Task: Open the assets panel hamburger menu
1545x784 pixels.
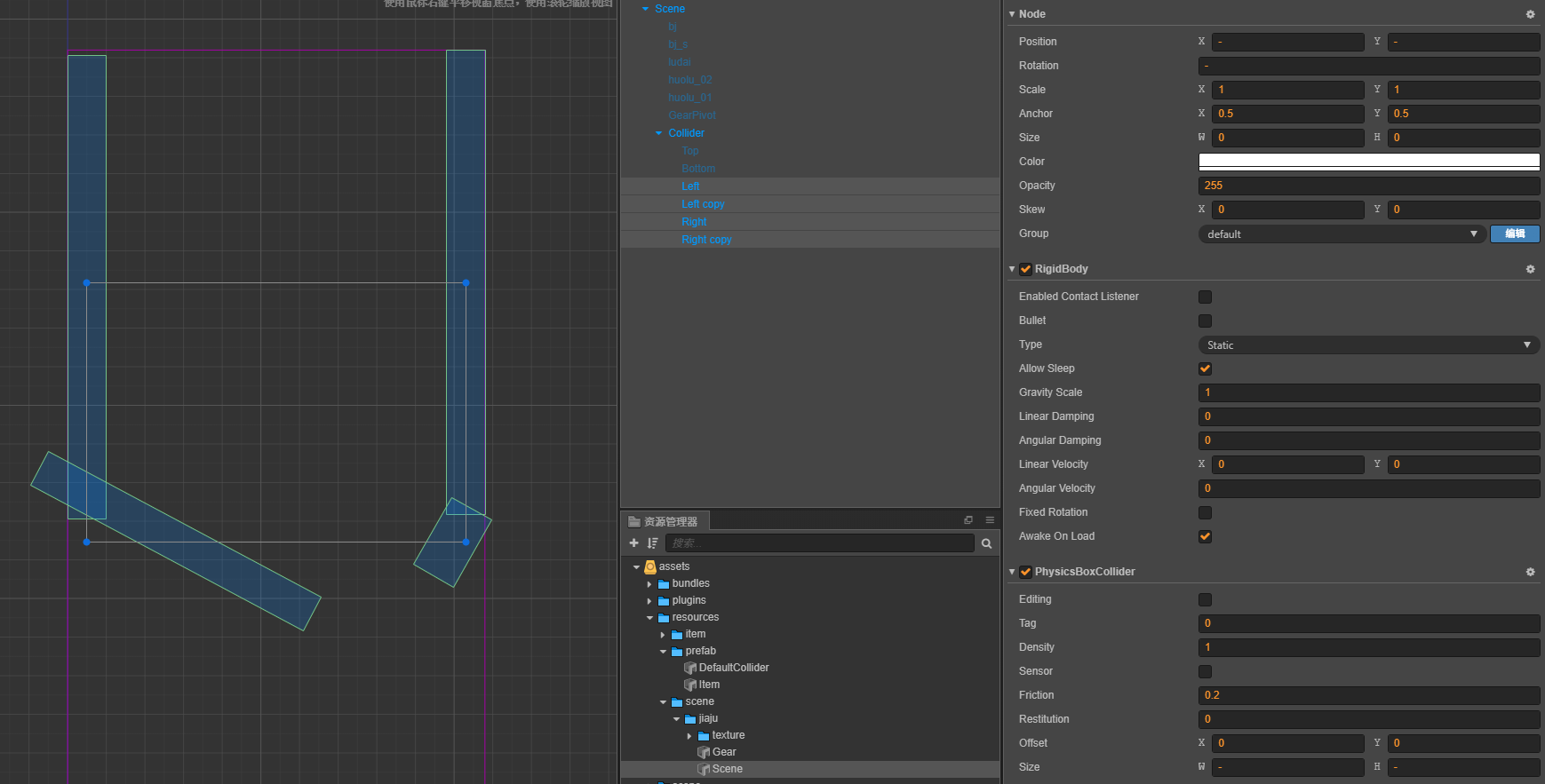Action: click(x=990, y=520)
